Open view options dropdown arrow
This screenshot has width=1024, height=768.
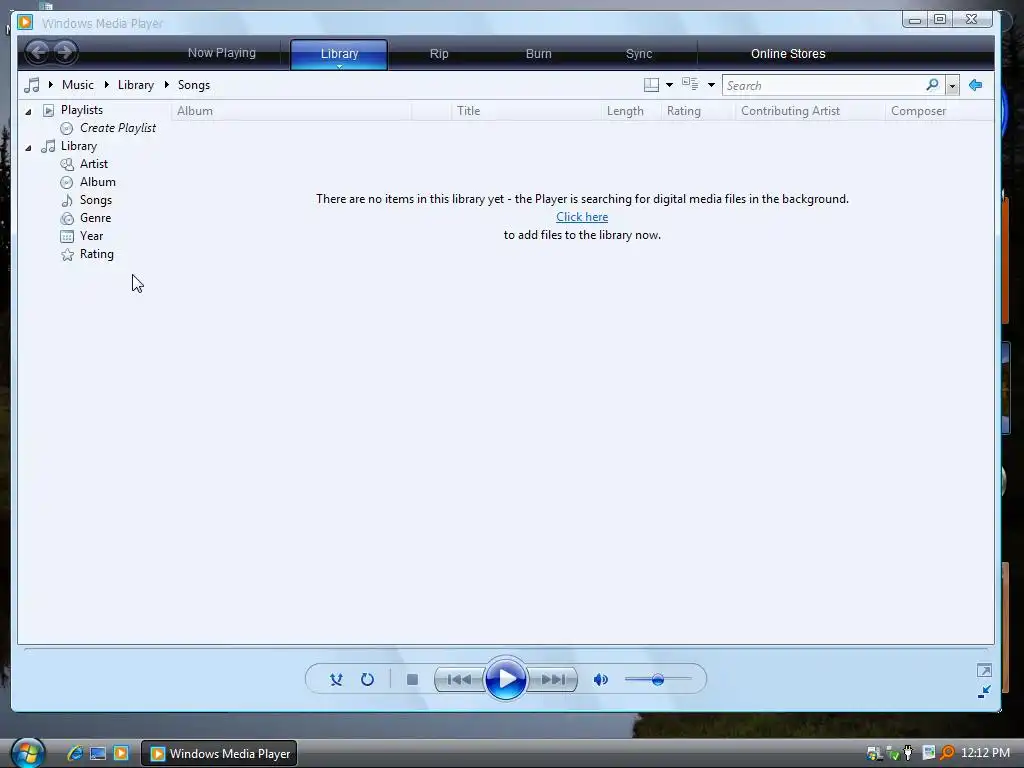point(711,85)
